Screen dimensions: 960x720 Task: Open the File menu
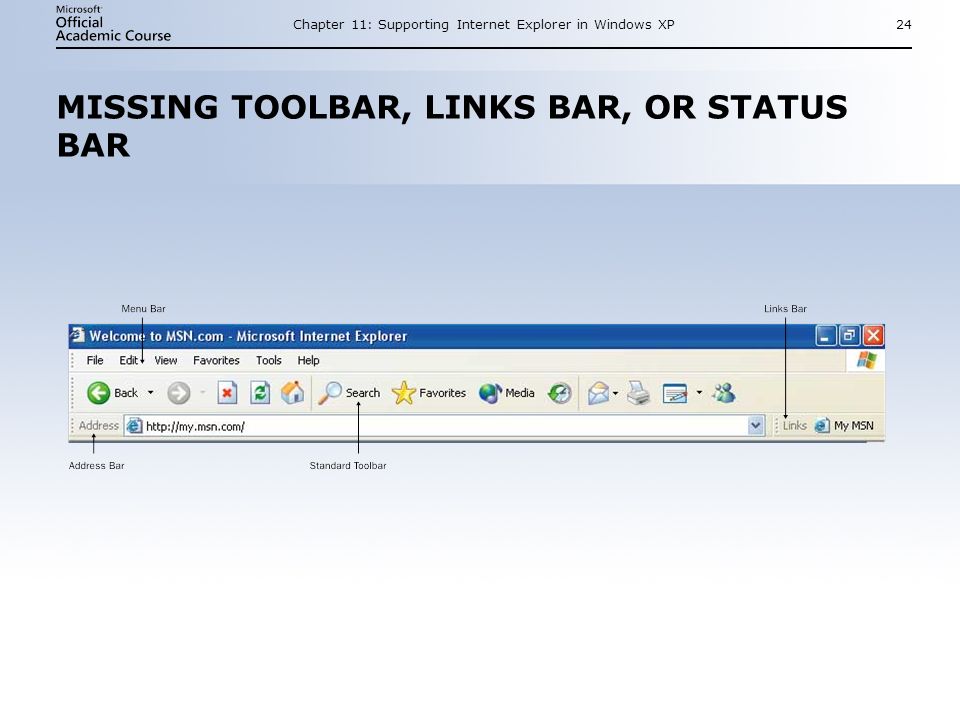[x=95, y=361]
